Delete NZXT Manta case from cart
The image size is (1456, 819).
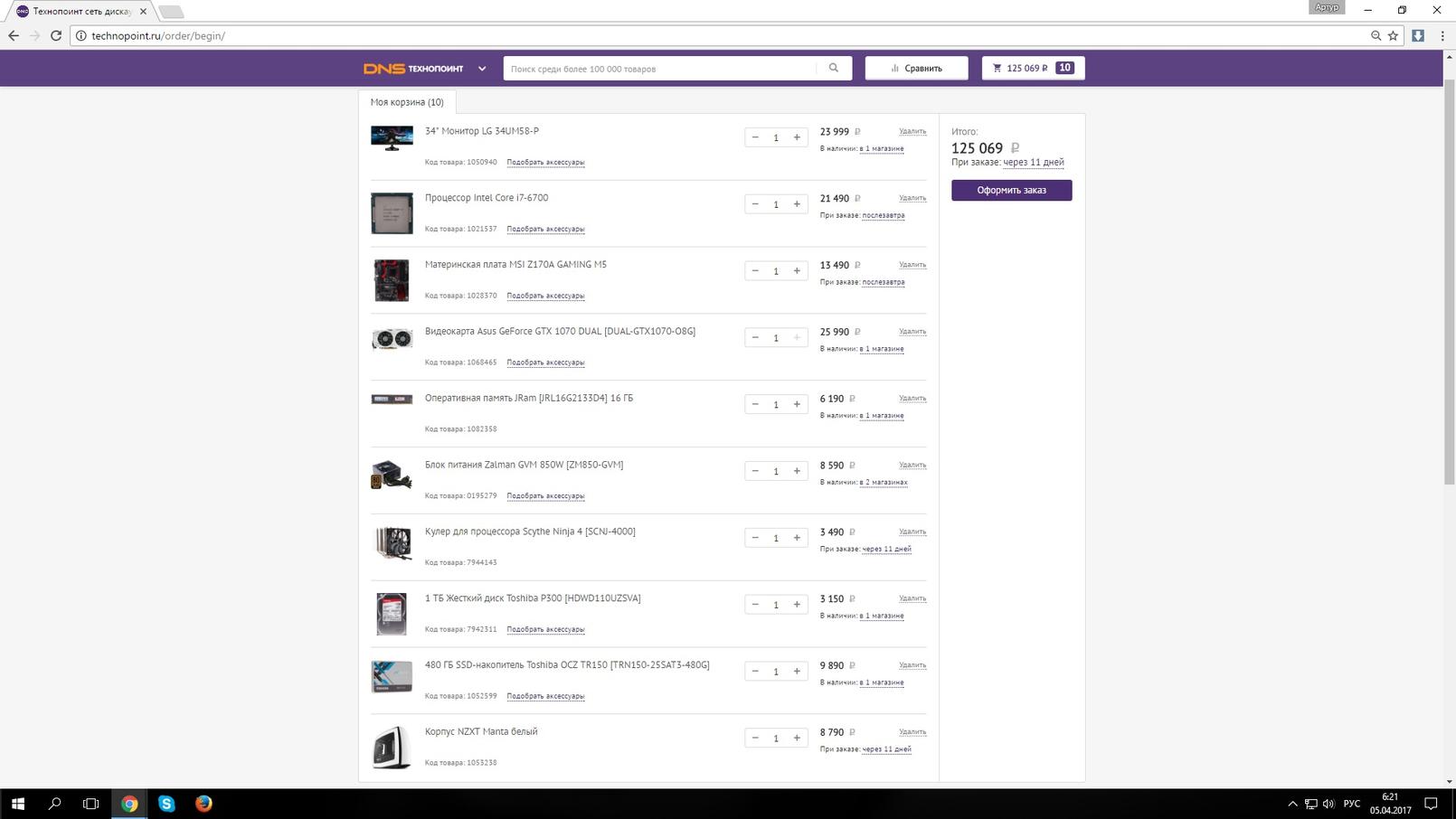click(x=912, y=732)
